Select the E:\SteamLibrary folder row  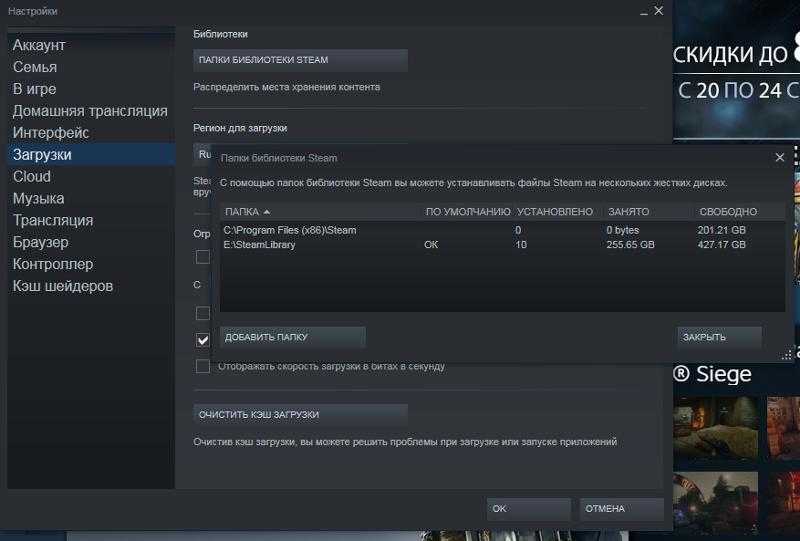tap(503, 245)
